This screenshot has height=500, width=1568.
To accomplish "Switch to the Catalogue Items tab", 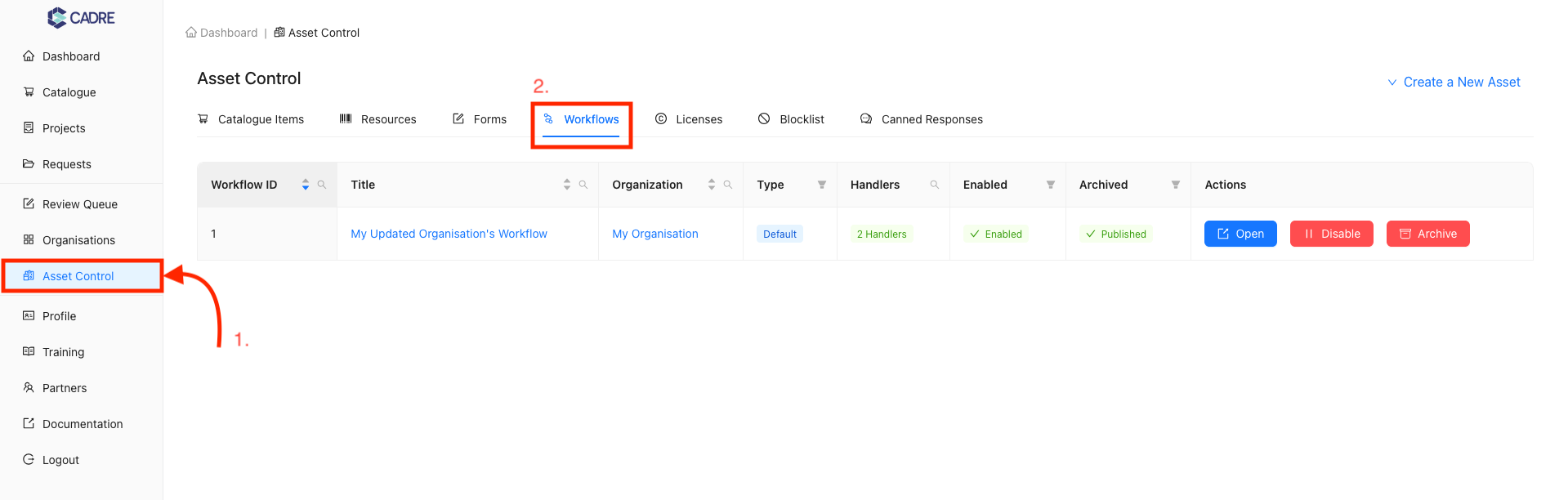I will click(251, 119).
